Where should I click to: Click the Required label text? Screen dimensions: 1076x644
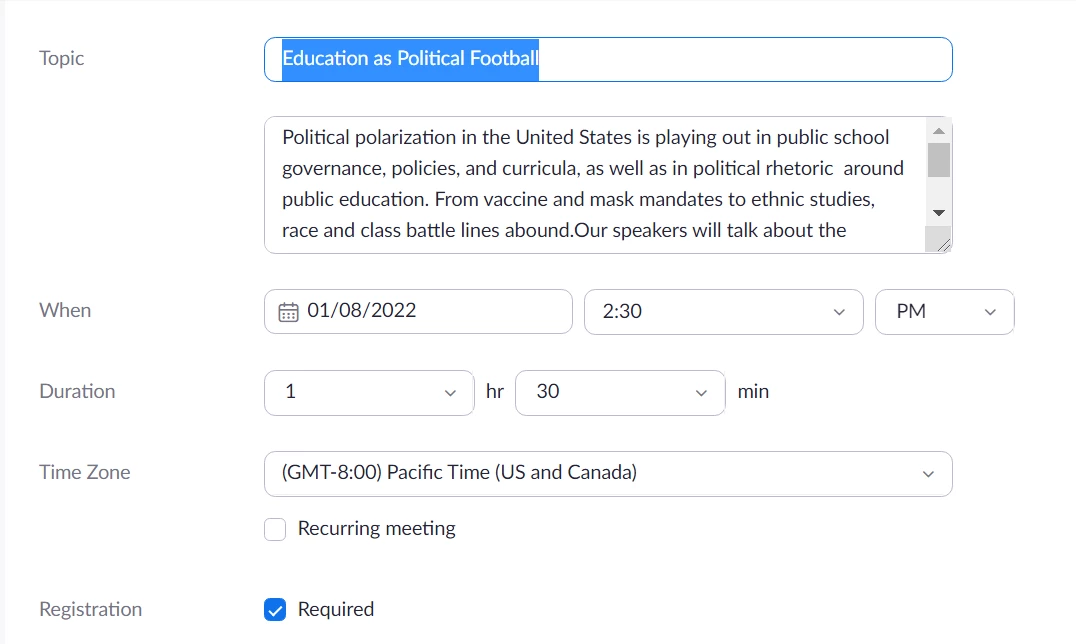[336, 610]
